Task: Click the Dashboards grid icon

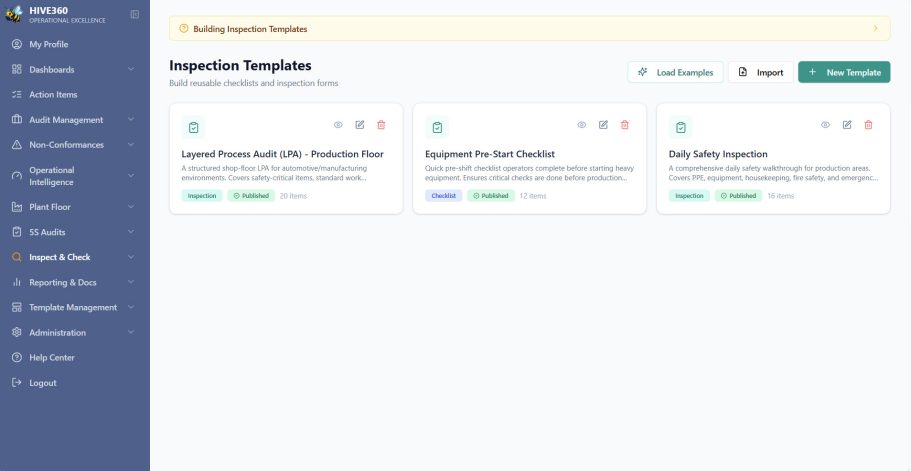Action: coord(17,69)
